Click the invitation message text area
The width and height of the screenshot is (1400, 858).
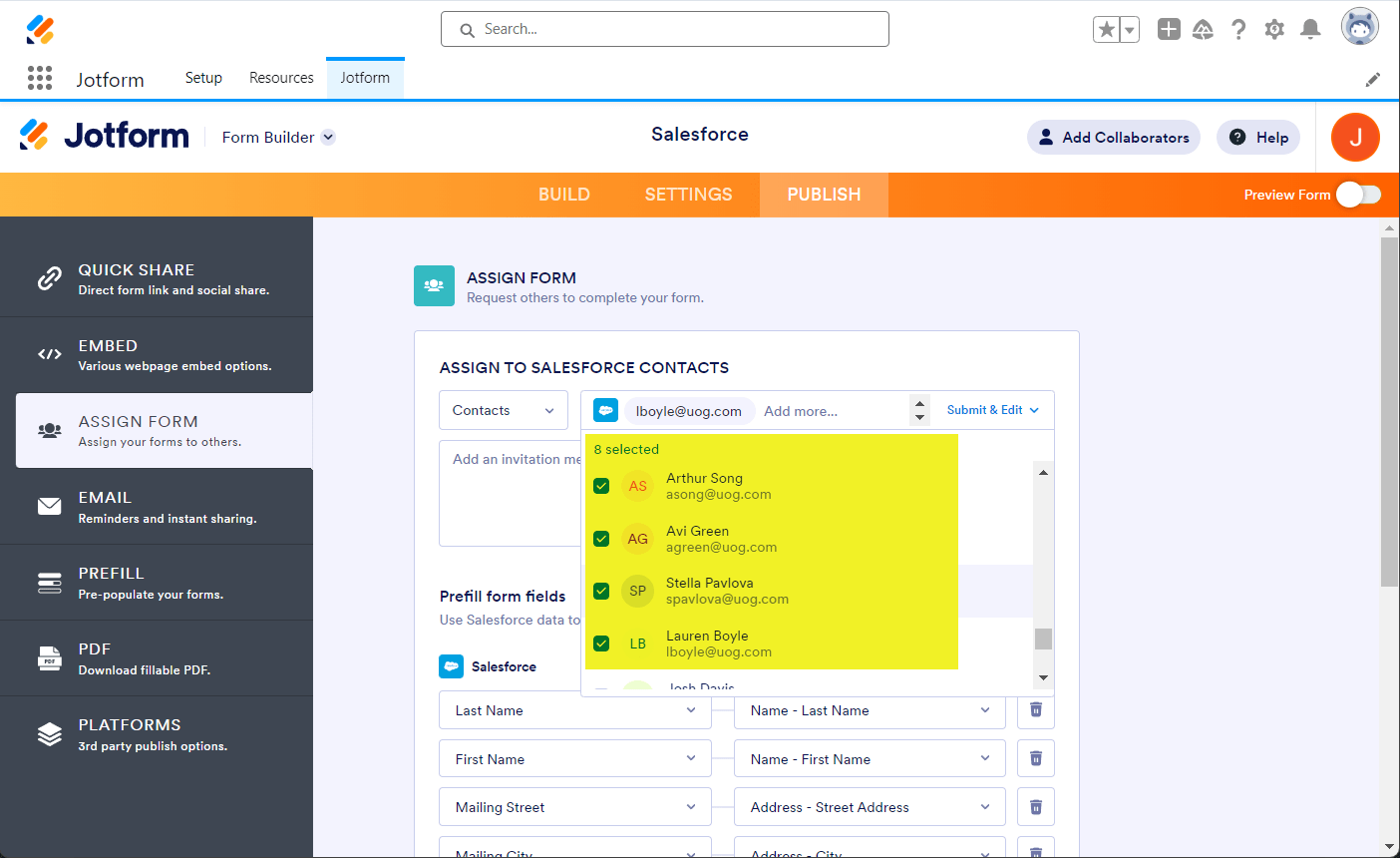pos(511,493)
